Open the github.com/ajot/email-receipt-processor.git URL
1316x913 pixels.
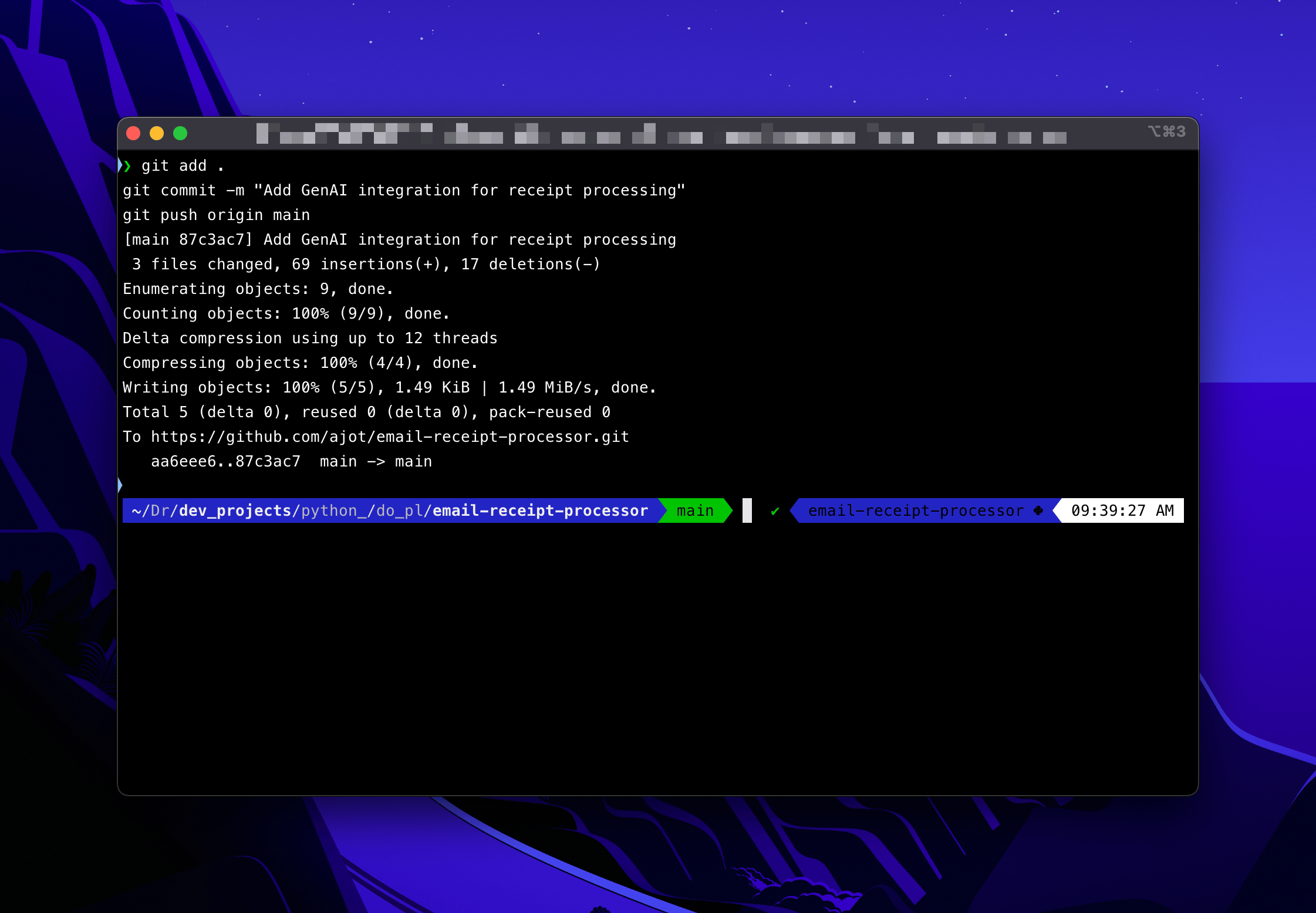click(390, 437)
